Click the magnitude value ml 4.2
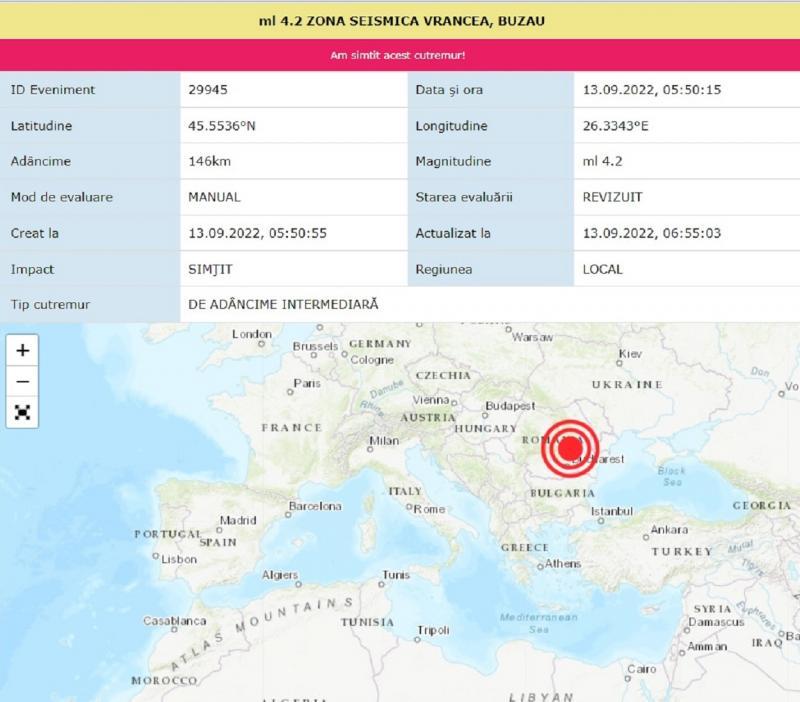This screenshot has height=702, width=800. [603, 161]
